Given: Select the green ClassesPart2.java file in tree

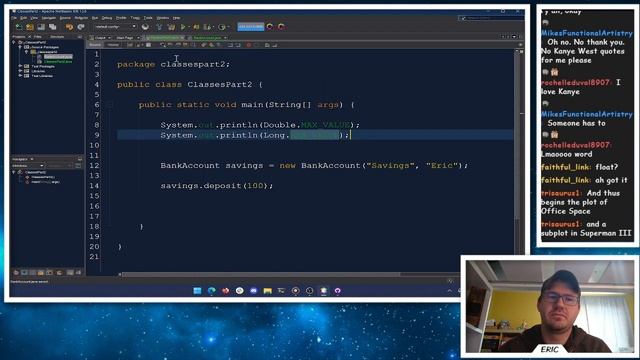Looking at the screenshot, I should 58,62.
